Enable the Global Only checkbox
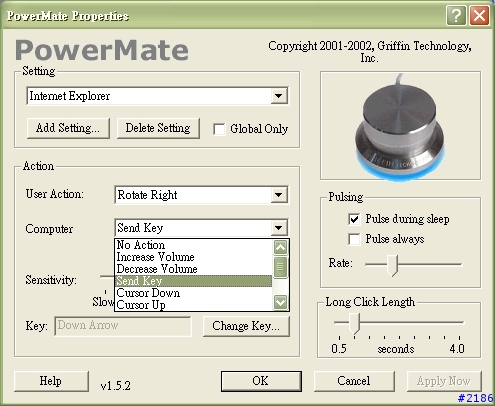 [219, 129]
